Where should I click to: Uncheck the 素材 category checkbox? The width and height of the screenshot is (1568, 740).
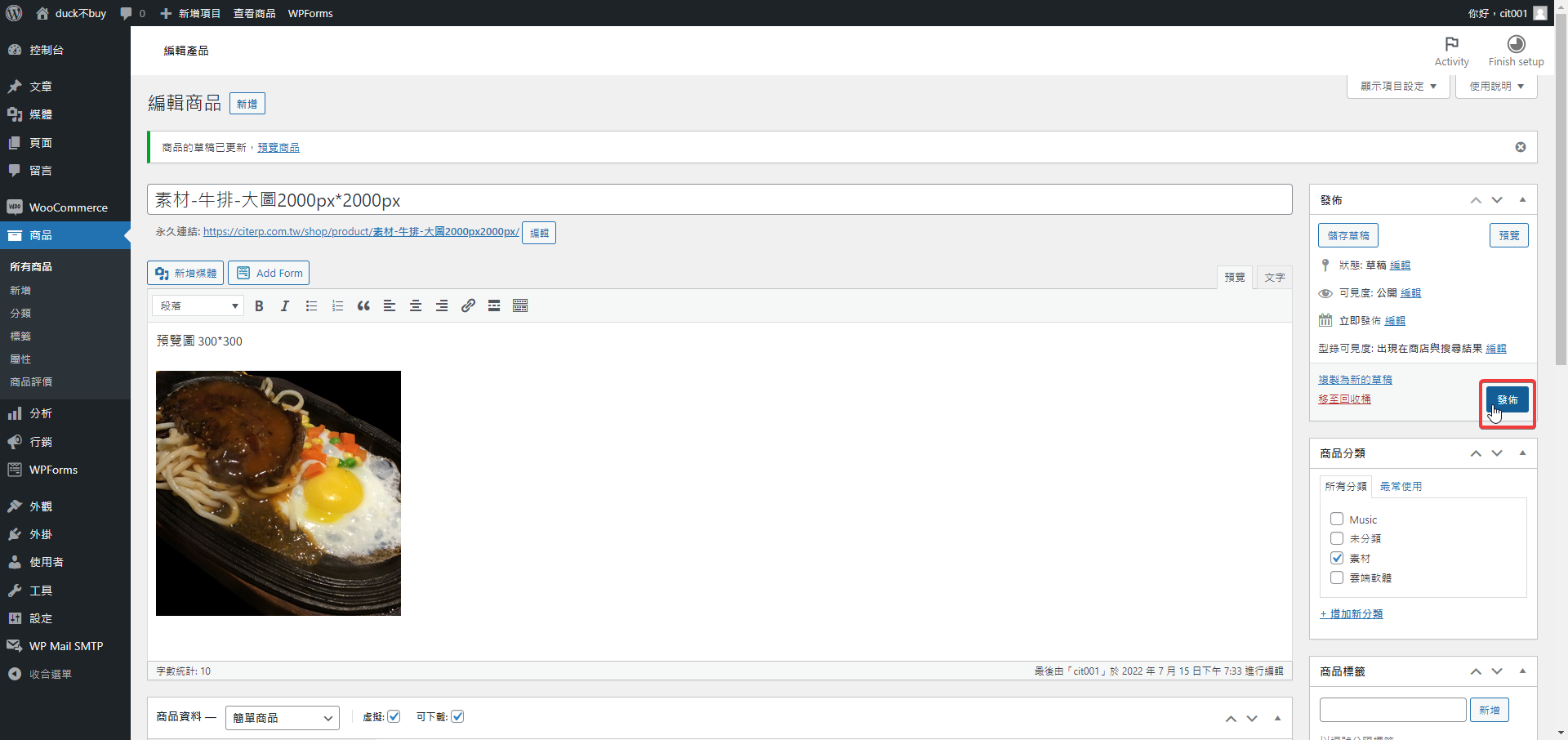[x=1337, y=558]
